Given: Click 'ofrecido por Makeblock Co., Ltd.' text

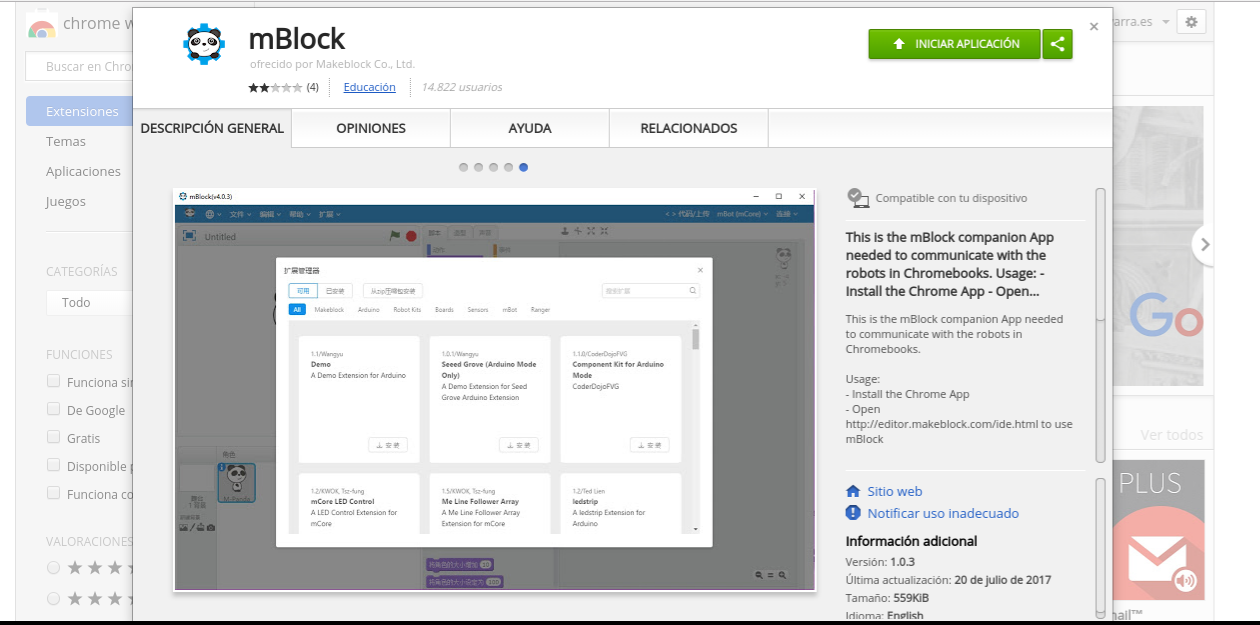Looking at the screenshot, I should 332,64.
